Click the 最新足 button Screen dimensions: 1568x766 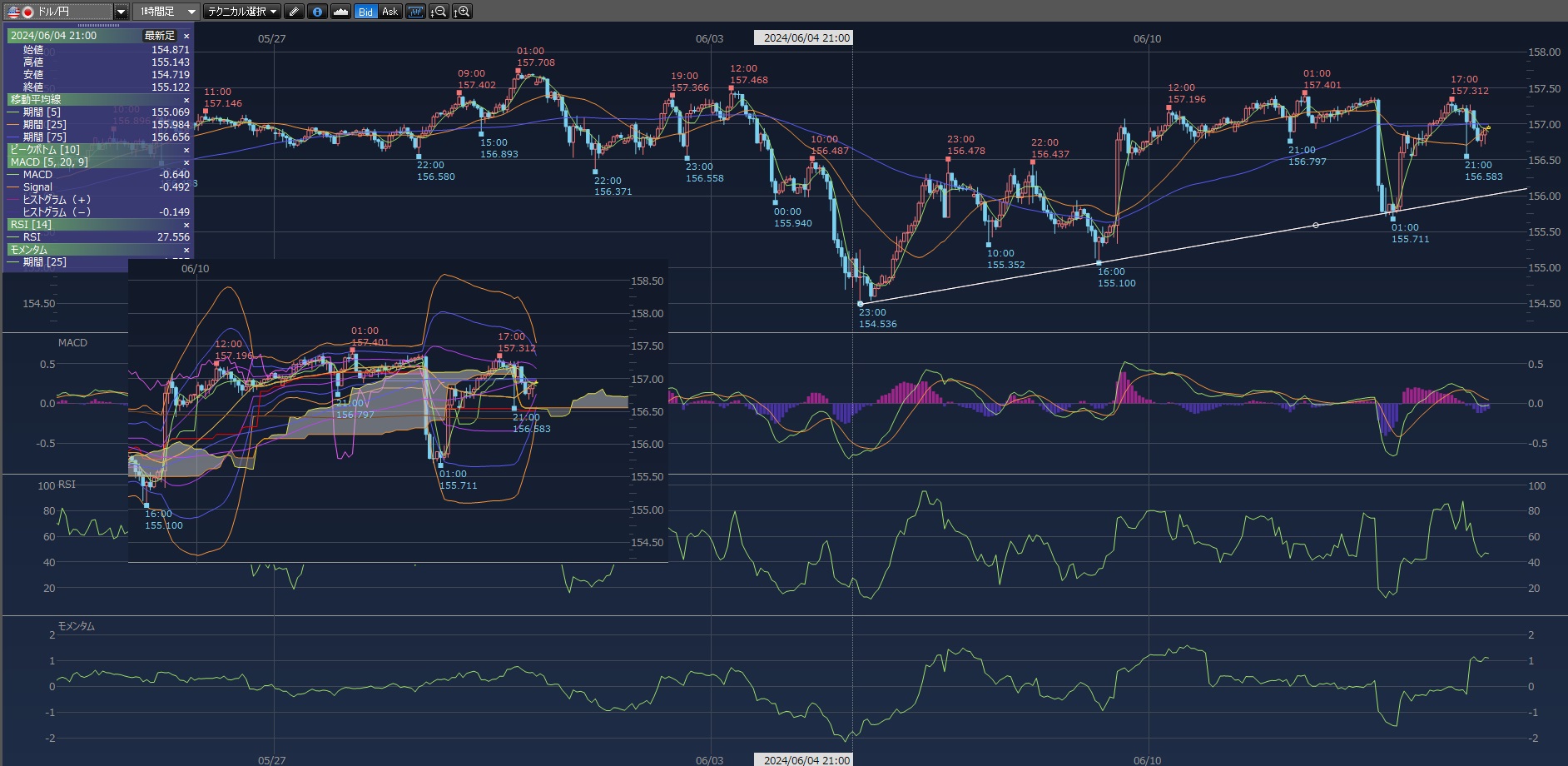pos(160,36)
